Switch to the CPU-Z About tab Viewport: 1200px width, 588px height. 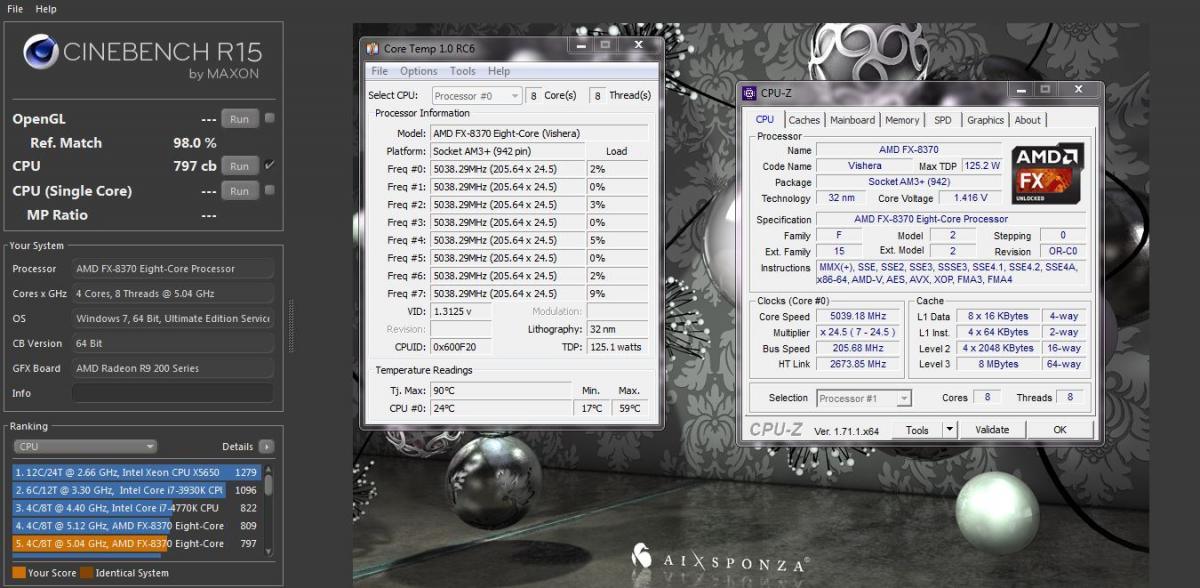click(x=1028, y=120)
